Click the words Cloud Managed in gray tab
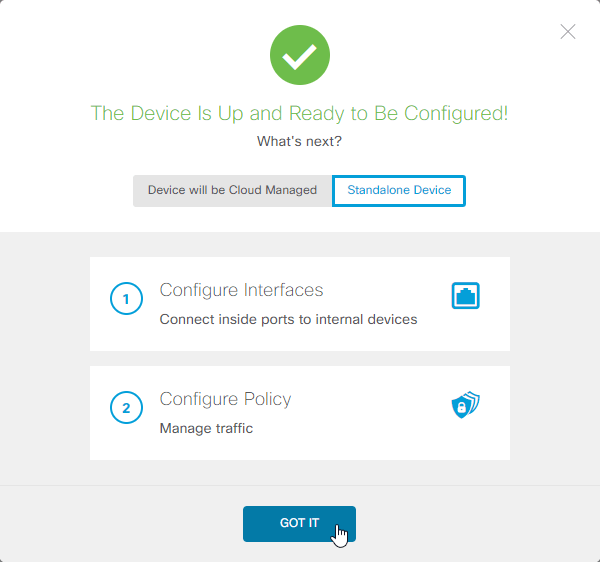This screenshot has width=600, height=562. pos(272,190)
